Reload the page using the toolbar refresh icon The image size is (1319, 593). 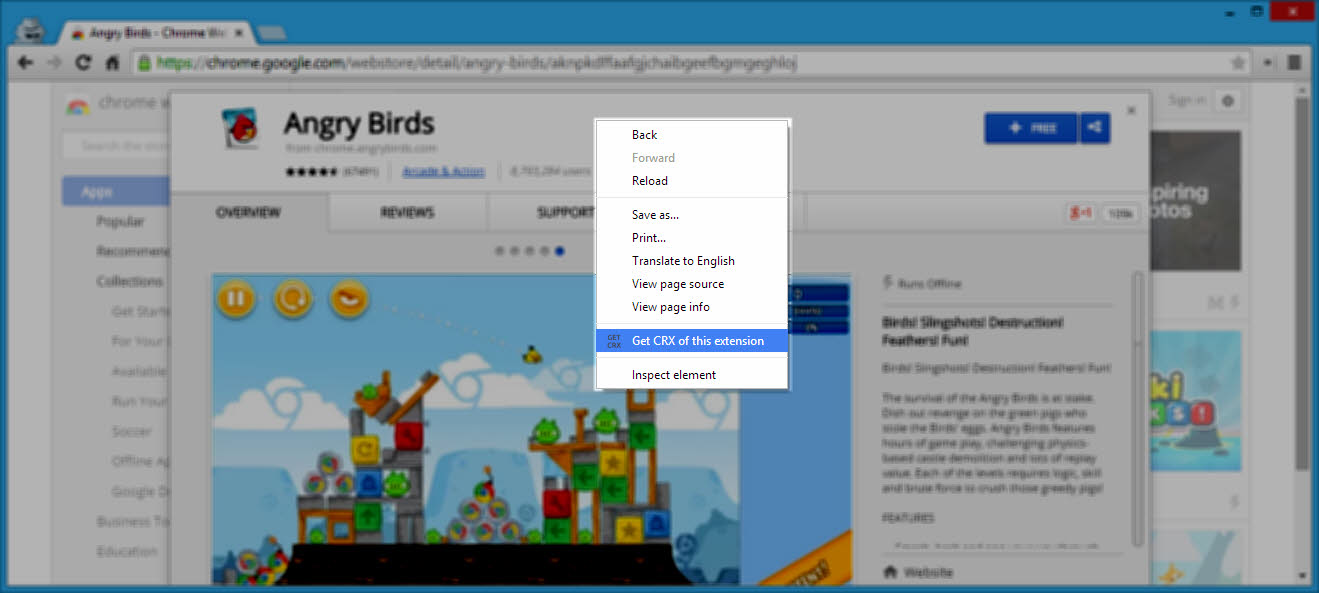coord(83,61)
